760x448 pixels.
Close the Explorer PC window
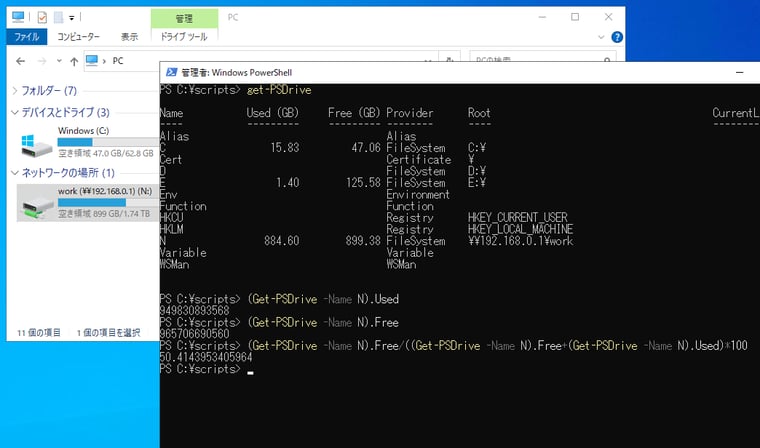point(609,17)
